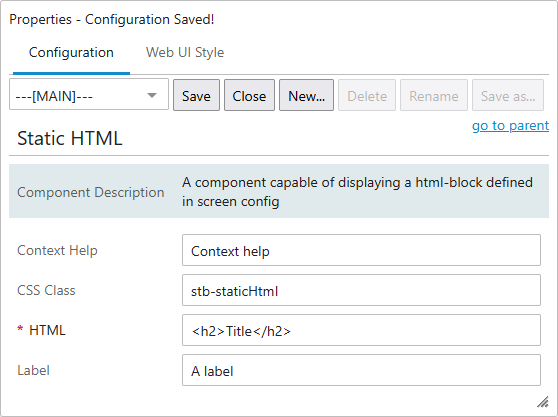Click the disabled Delete button
The height and width of the screenshot is (417, 558).
(x=367, y=95)
